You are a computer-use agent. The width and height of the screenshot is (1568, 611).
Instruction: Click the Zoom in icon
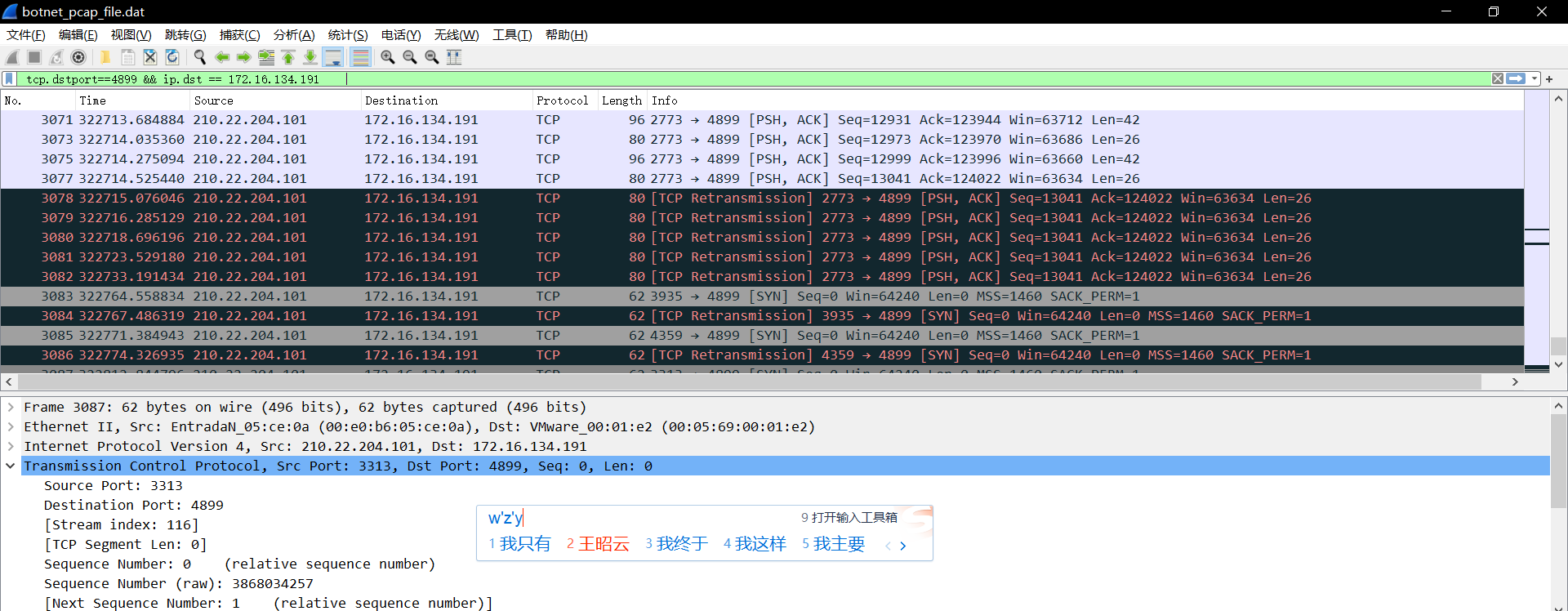pyautogui.click(x=388, y=57)
